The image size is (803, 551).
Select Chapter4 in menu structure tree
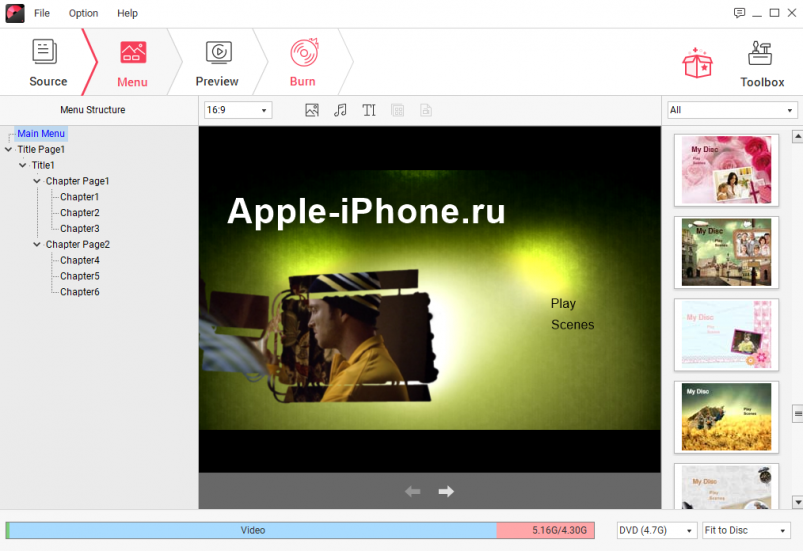click(x=79, y=260)
